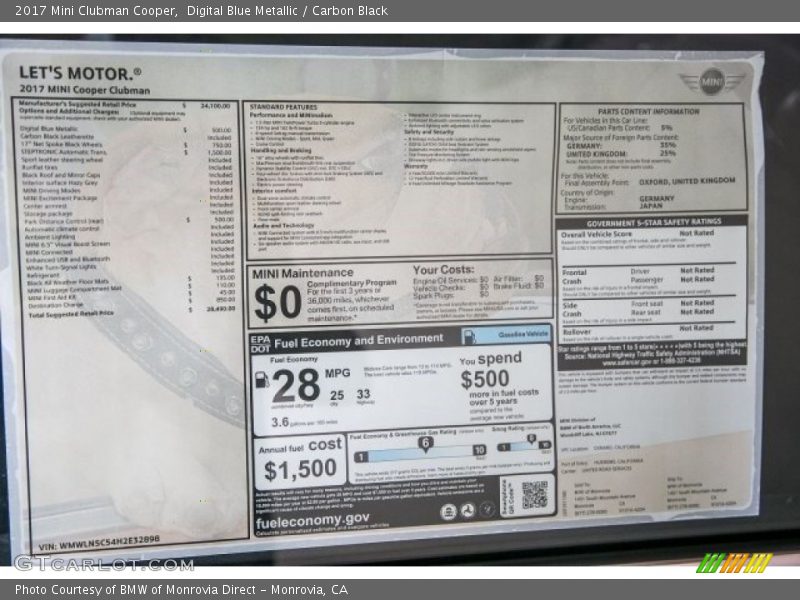Click the Sport leather steering wheel row
Viewport: 800px width, 600px height.
(x=127, y=160)
